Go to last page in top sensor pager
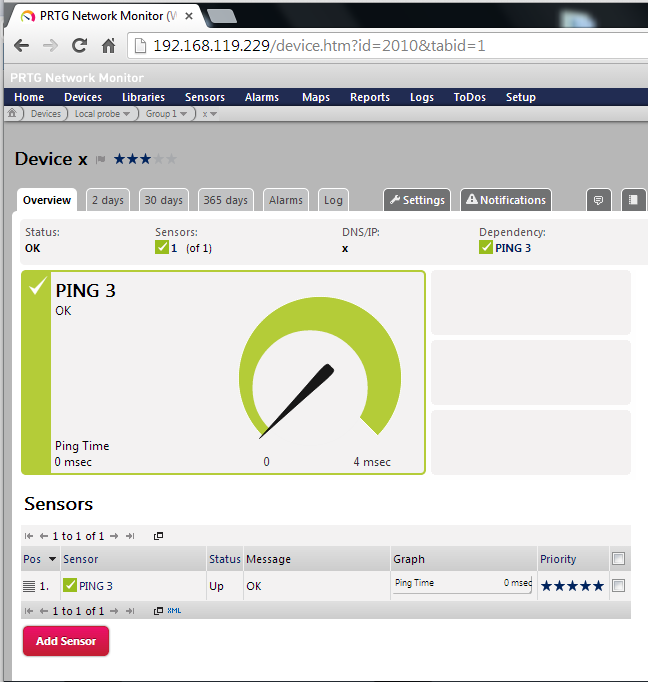Screen dimensions: 648x682 [130, 536]
